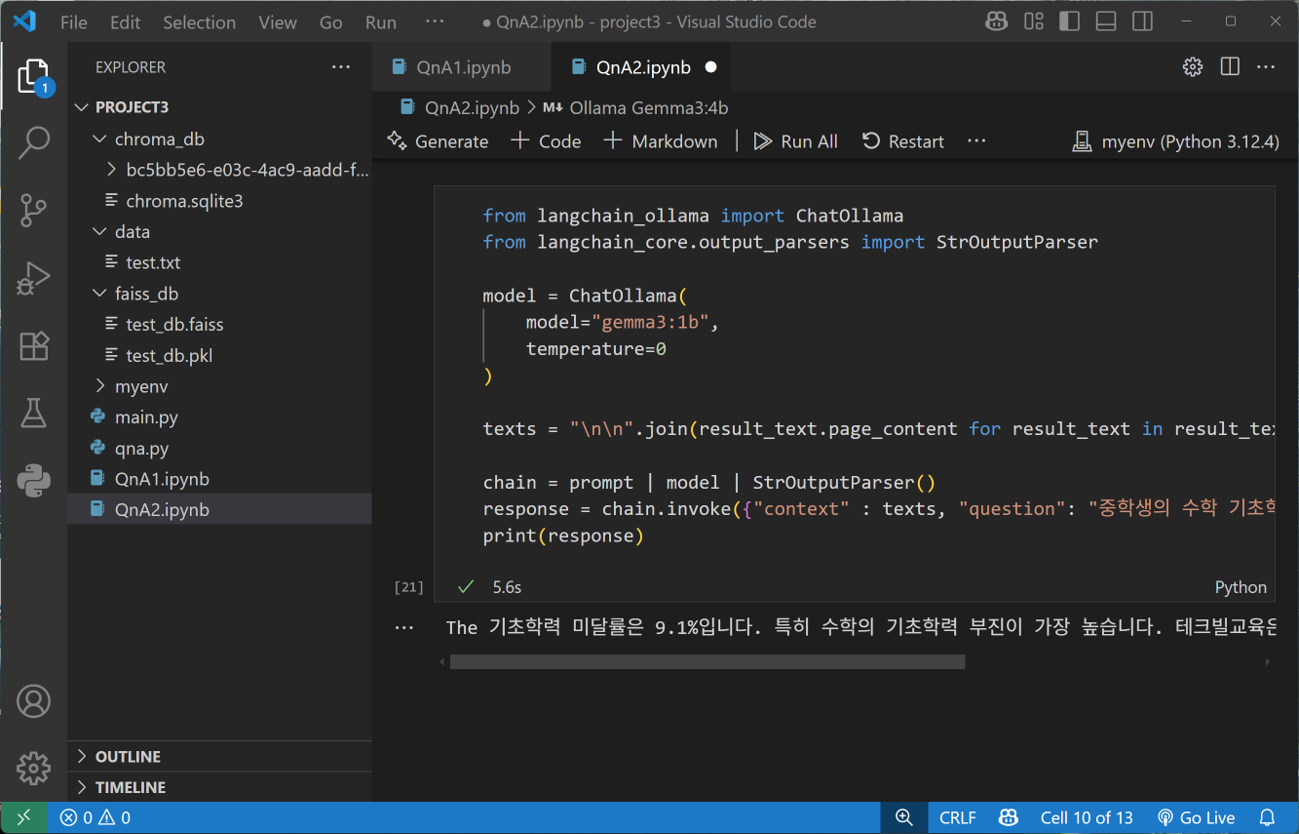Open Source Control view icon
This screenshot has width=1299, height=834.
pos(33,210)
